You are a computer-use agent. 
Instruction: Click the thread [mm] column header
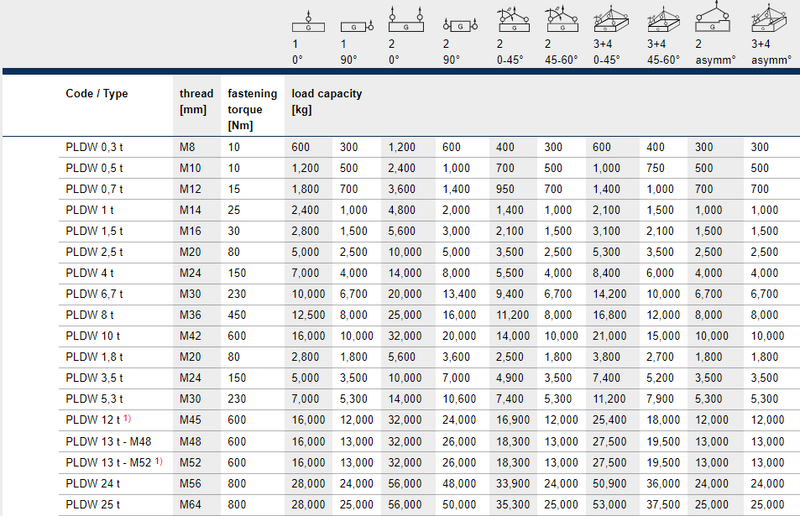(x=196, y=102)
